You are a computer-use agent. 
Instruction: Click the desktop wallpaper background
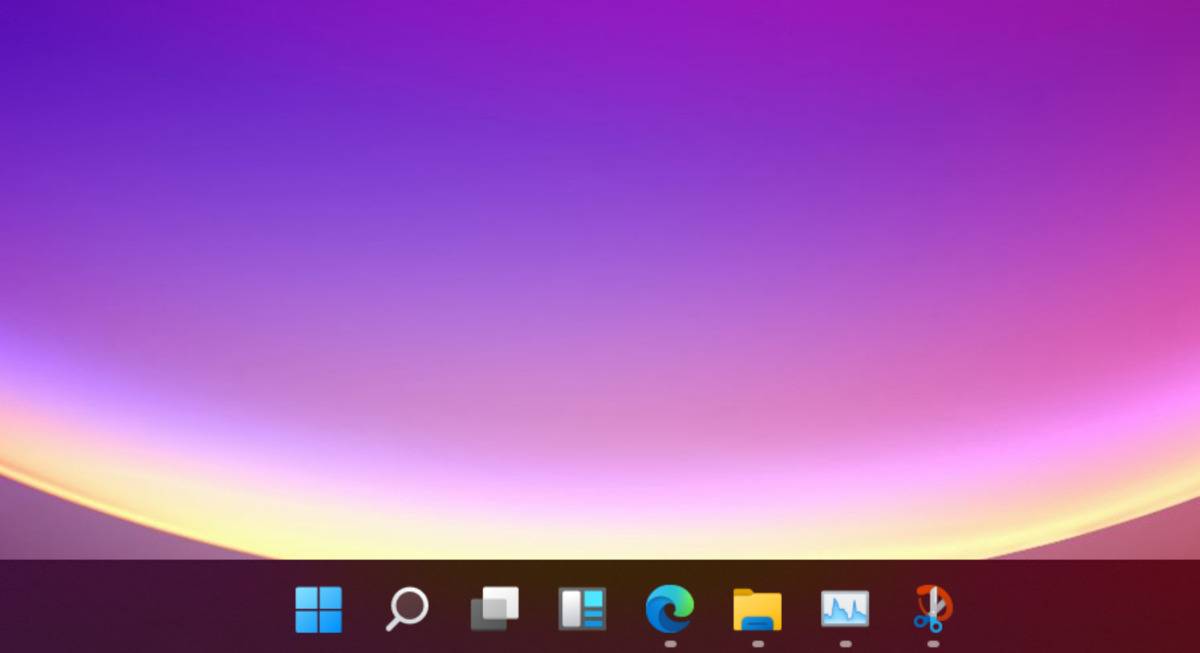pyautogui.click(x=600, y=280)
